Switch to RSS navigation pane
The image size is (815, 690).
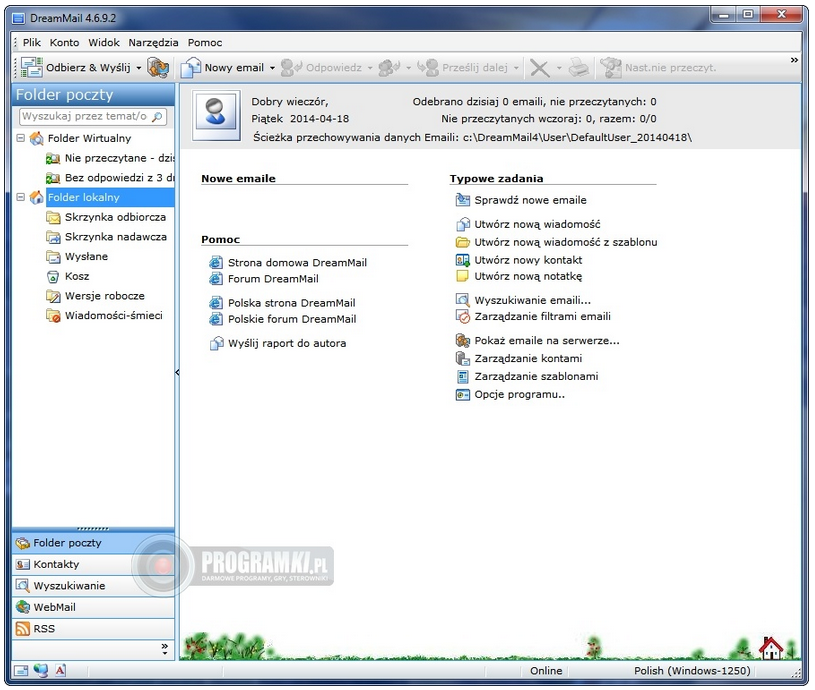coord(93,629)
